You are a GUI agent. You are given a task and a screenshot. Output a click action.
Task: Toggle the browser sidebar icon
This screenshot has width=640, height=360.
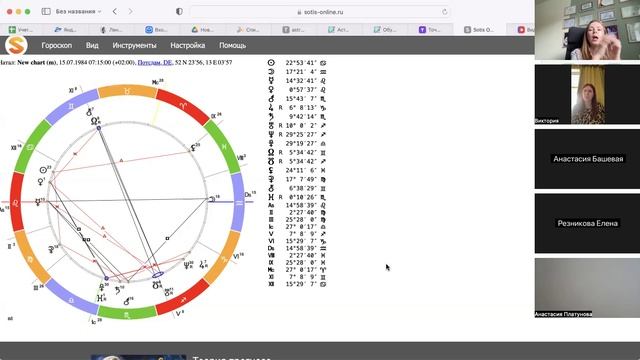[46, 11]
